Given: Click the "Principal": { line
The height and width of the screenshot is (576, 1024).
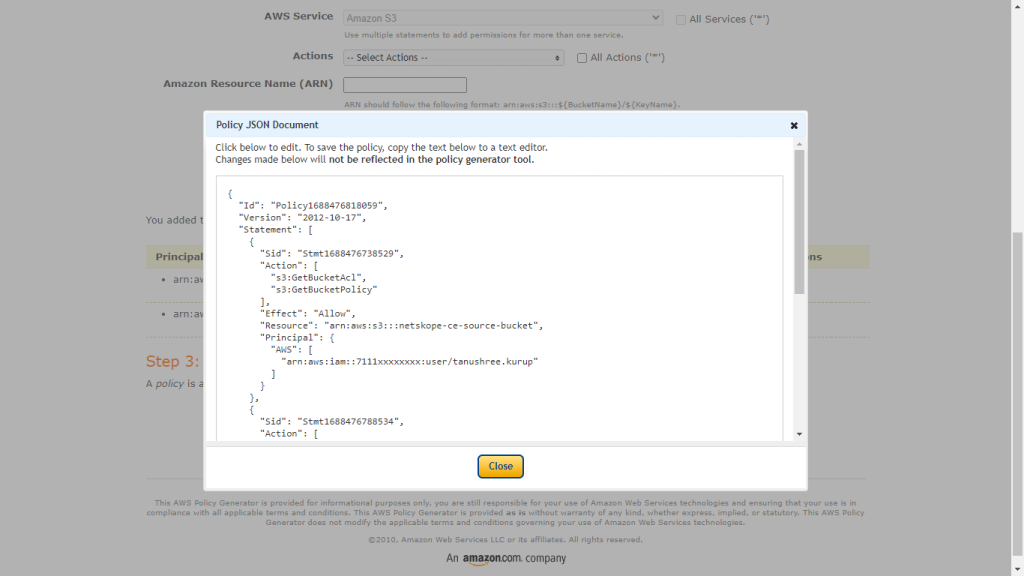Looking at the screenshot, I should [x=297, y=338].
